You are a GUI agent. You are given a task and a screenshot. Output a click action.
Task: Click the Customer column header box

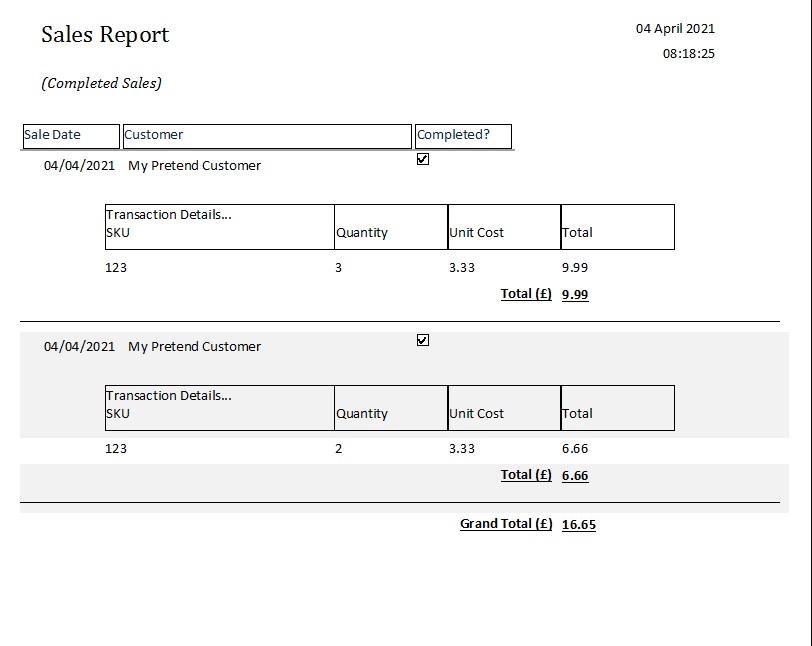pyautogui.click(x=266, y=135)
